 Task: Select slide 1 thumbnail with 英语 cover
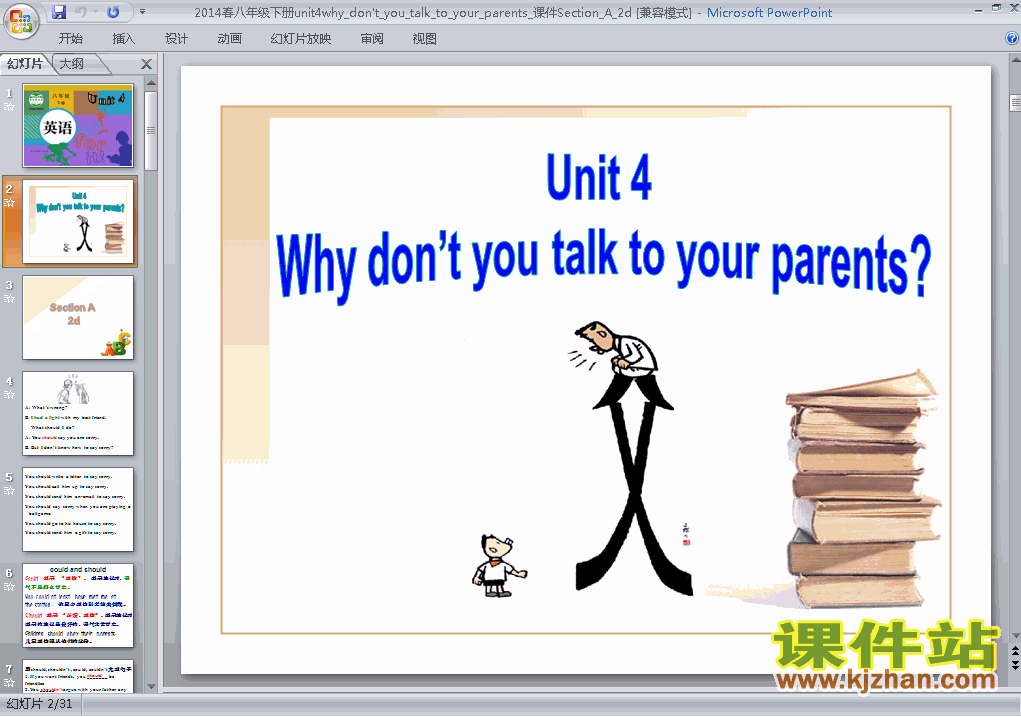pos(78,126)
